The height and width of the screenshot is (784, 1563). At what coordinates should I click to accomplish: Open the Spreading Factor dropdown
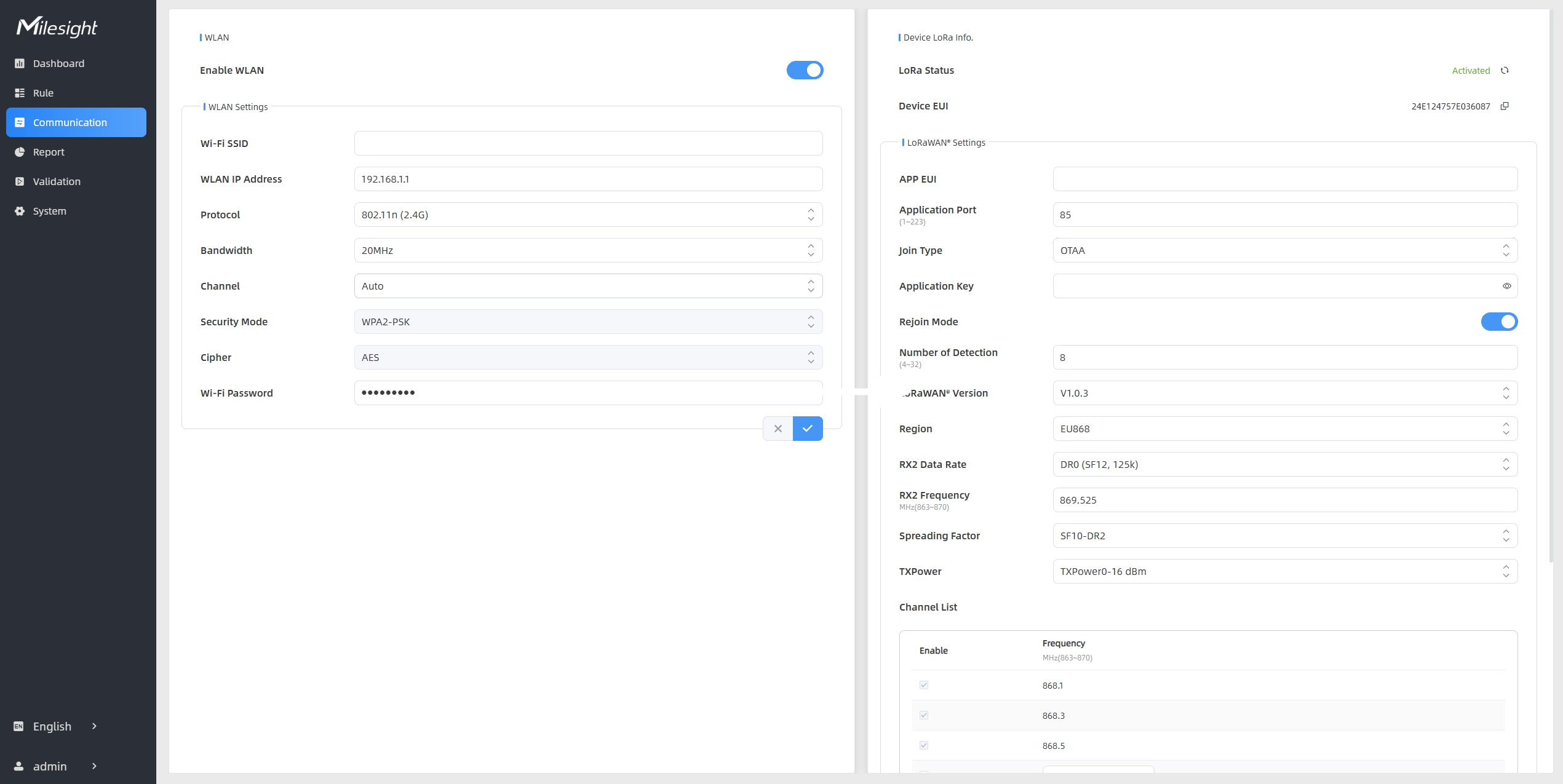[x=1284, y=536]
